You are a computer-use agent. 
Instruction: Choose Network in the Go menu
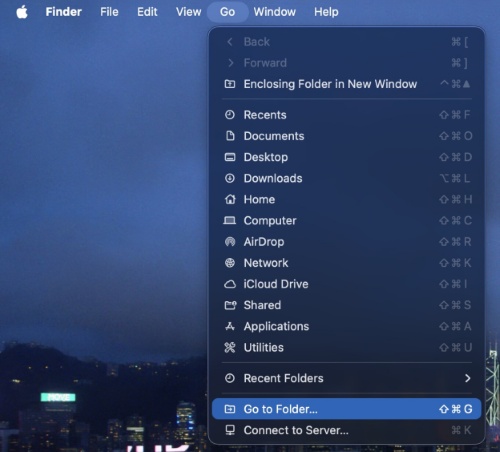point(347,263)
